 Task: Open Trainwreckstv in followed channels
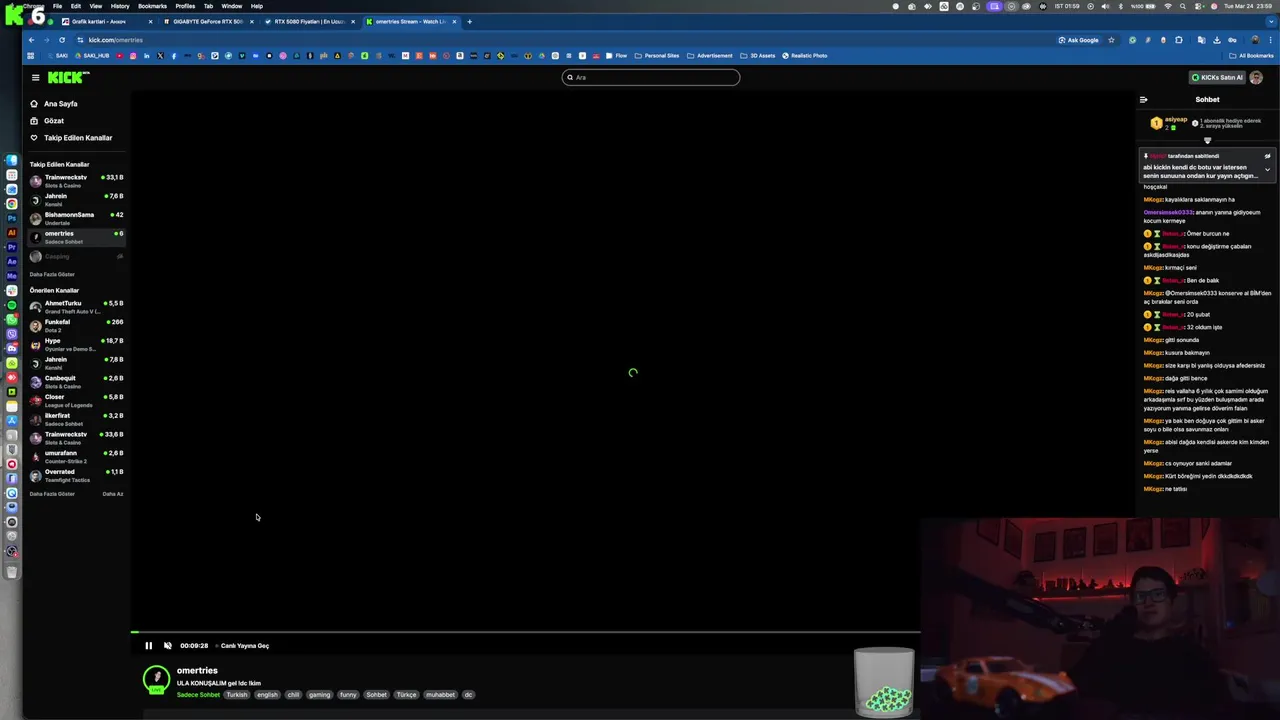[77, 181]
